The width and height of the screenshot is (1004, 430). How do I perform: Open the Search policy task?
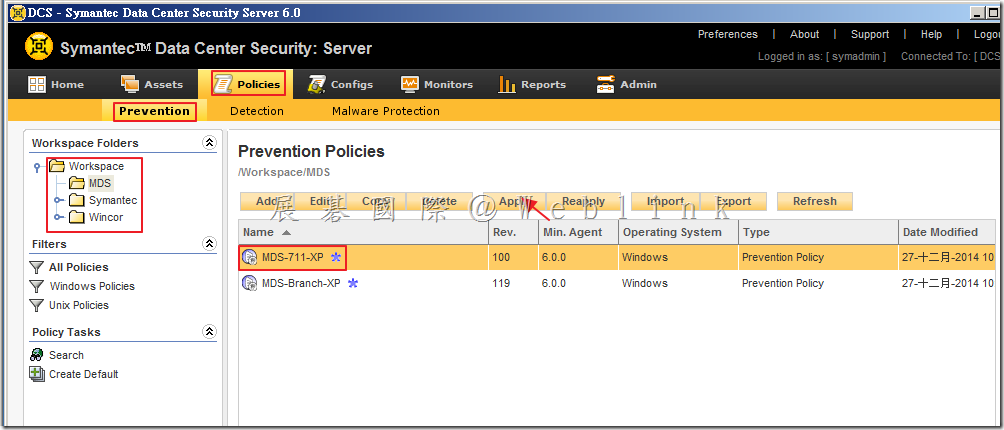[66, 355]
